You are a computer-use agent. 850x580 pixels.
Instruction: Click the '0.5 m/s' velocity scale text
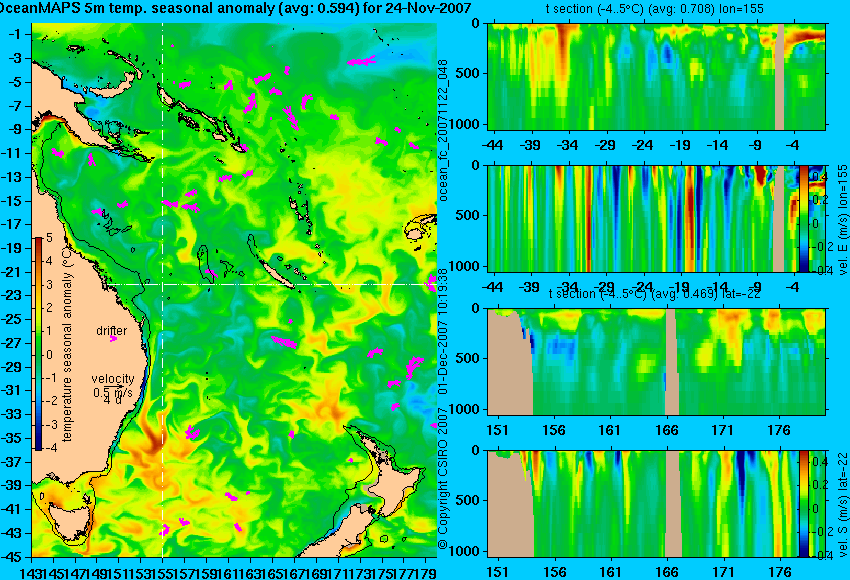pos(113,392)
